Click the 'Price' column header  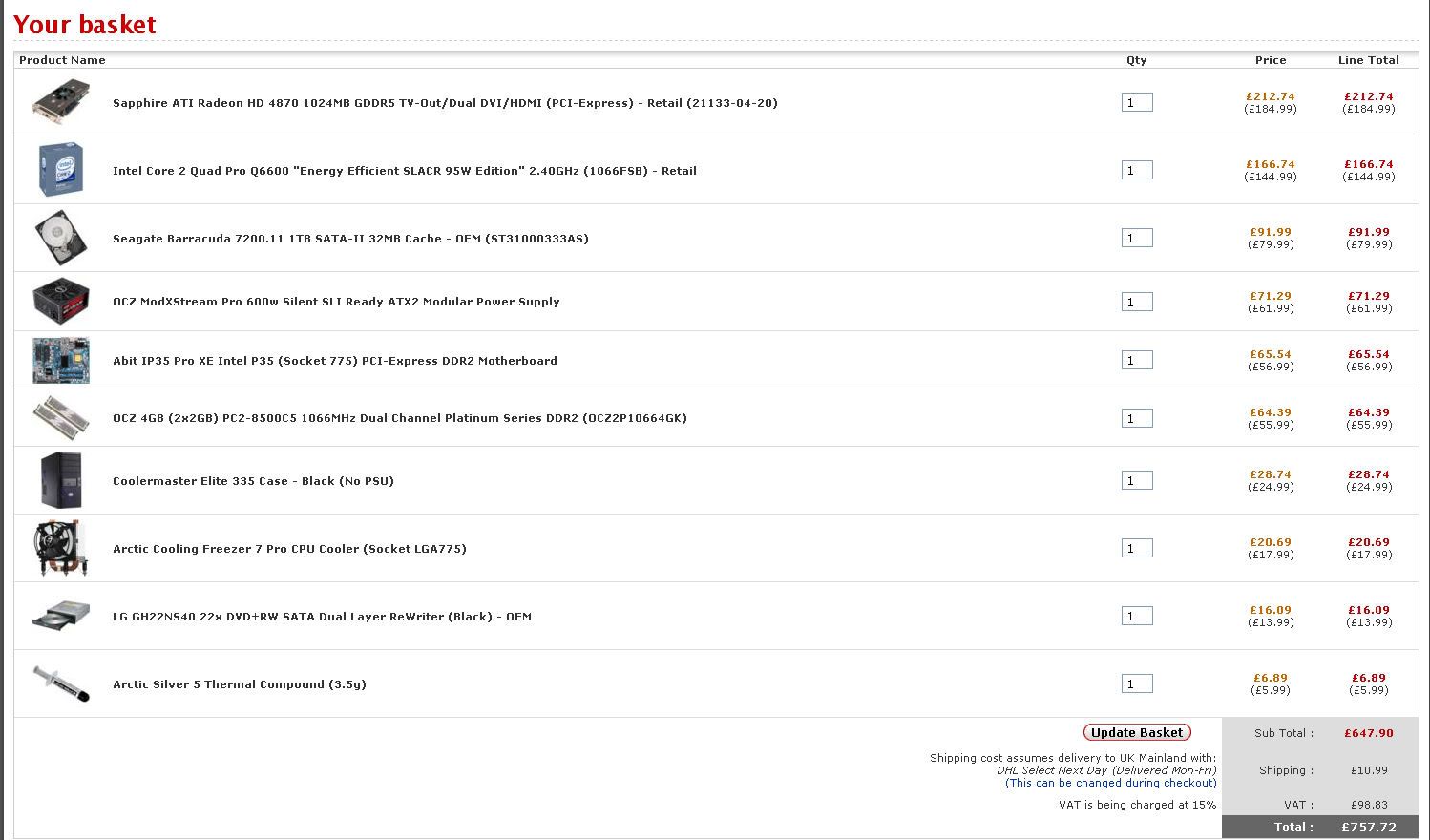pyautogui.click(x=1271, y=60)
